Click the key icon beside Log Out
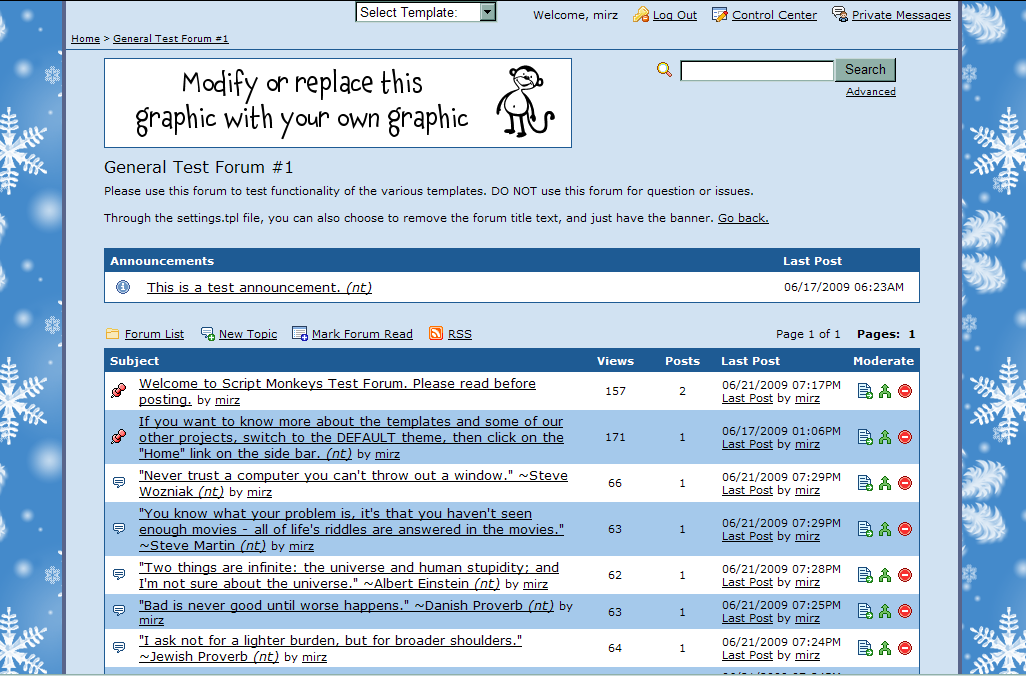1026x676 pixels. tap(641, 14)
